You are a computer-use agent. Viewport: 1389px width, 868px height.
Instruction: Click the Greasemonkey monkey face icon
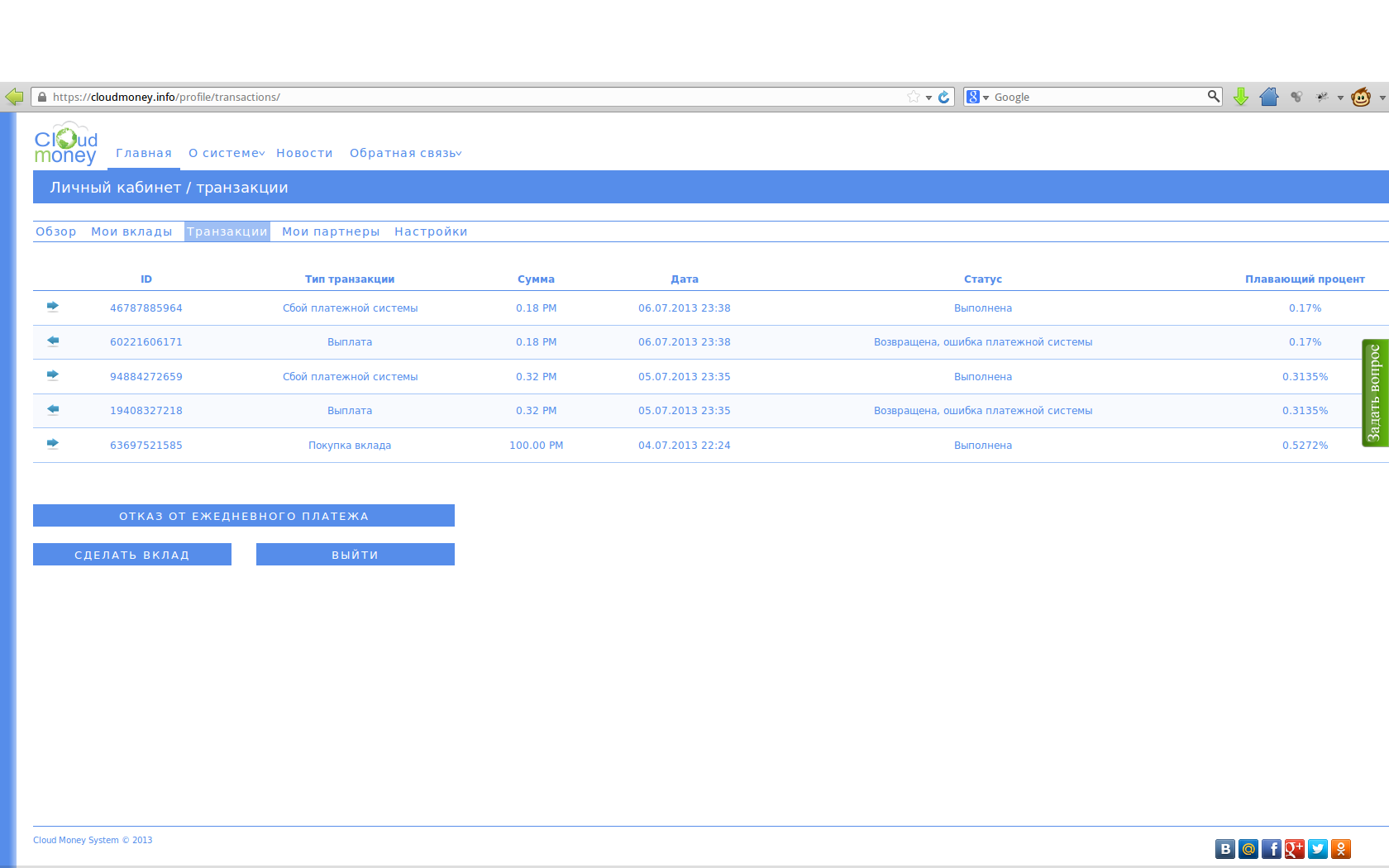click(x=1360, y=97)
